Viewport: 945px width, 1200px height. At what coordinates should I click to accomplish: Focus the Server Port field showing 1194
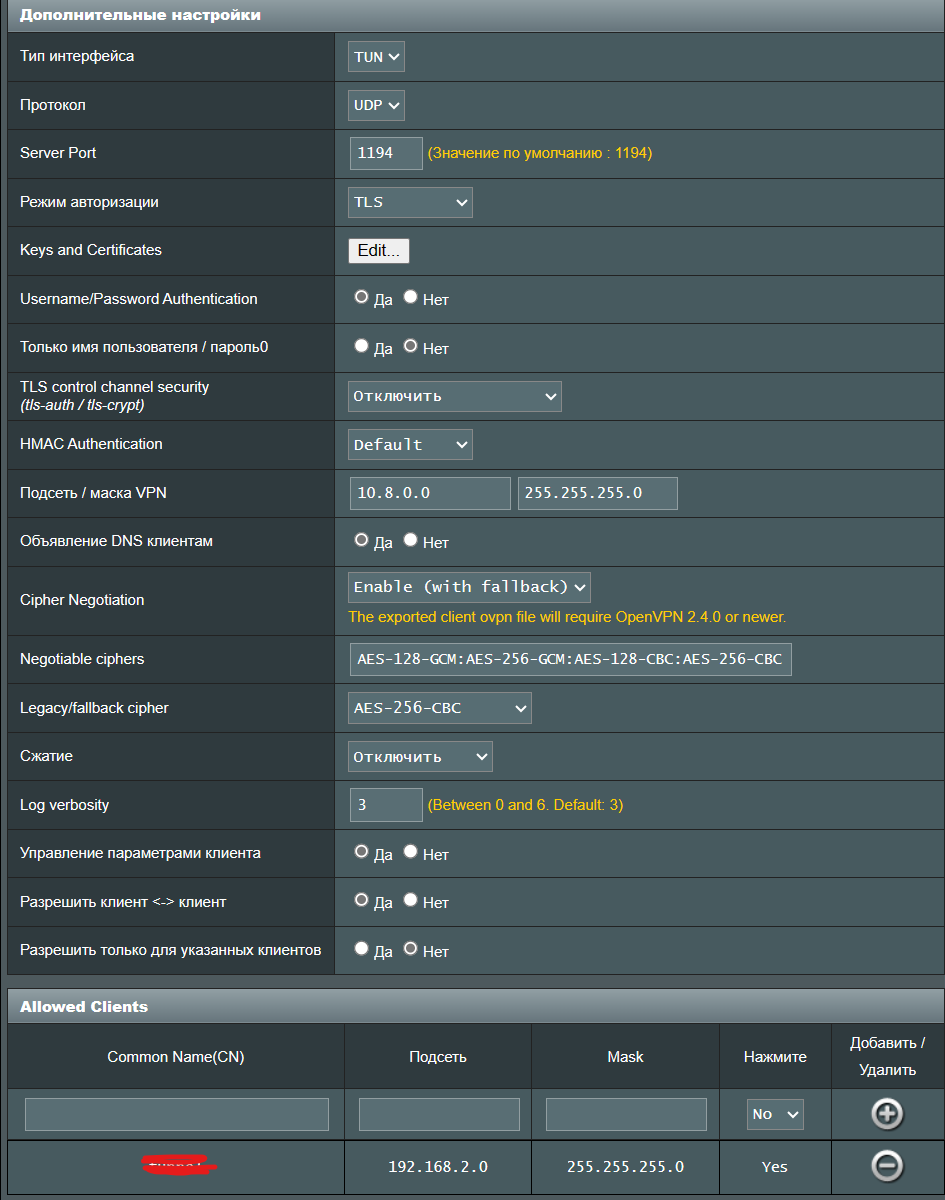(x=386, y=154)
